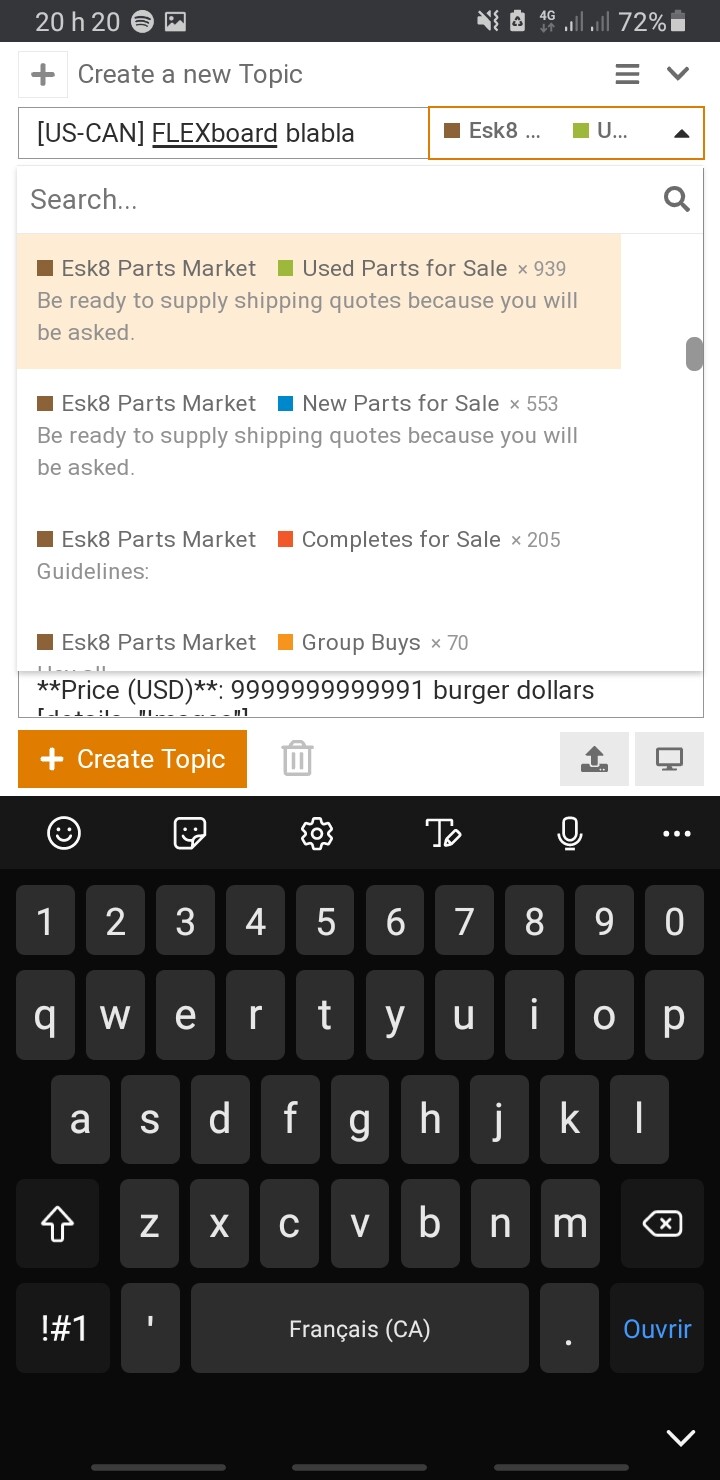Open keyboard settings gear icon
Viewport: 720px width, 1480px height.
tap(317, 833)
